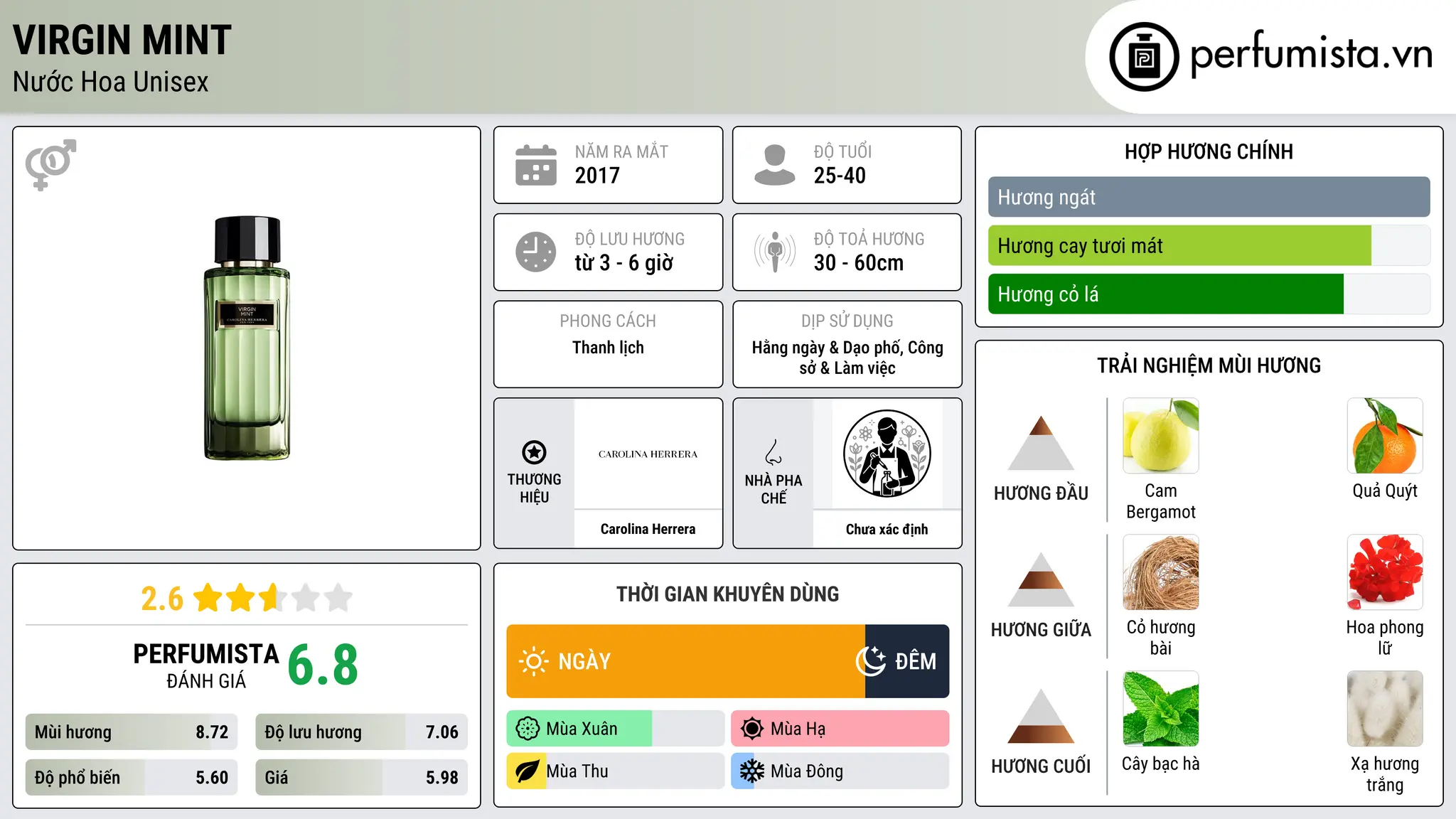The width and height of the screenshot is (1456, 819).
Task: Click the Mùi hương 8.72 score bar
Action: click(x=132, y=732)
